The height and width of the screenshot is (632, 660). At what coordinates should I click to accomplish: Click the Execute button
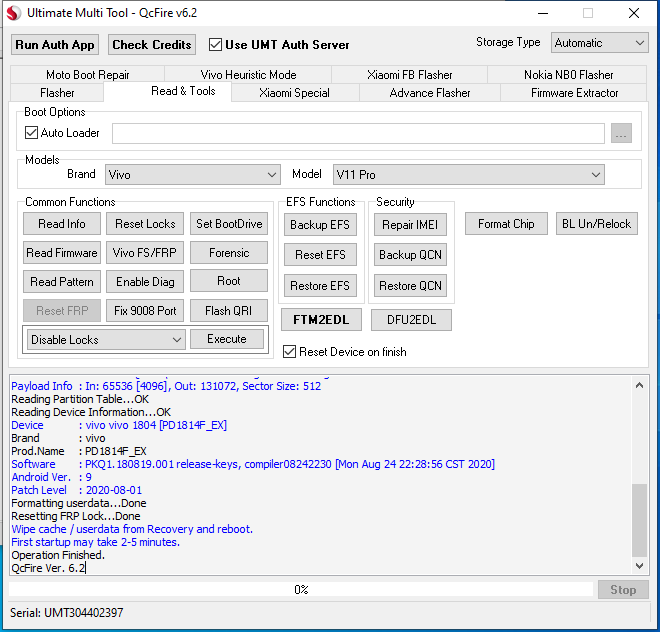(x=227, y=339)
